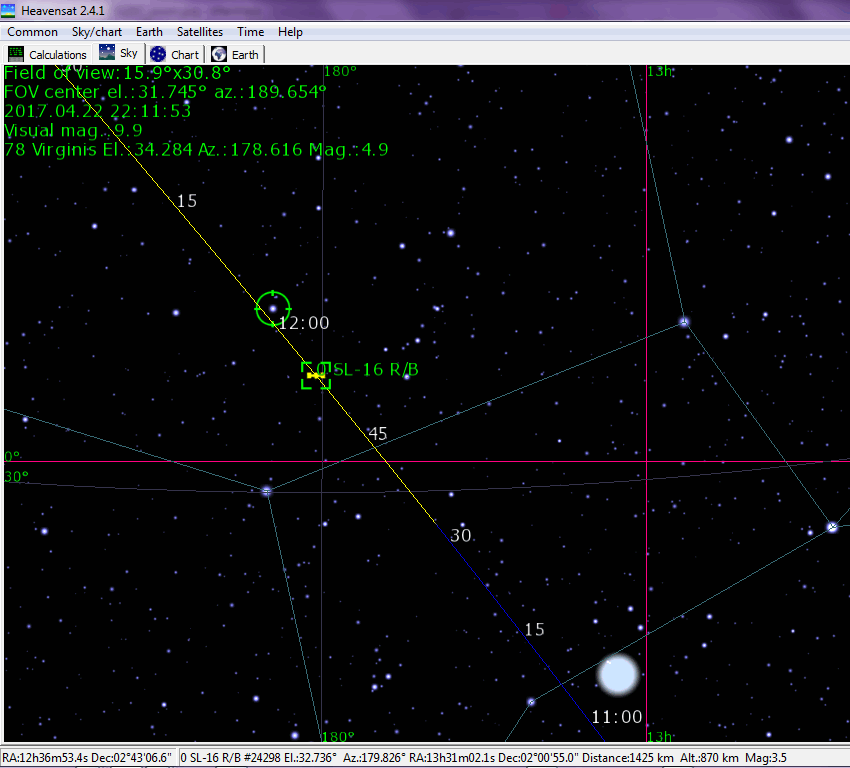850x768 pixels.
Task: Click the SL-16 R/B satellite label
Action: (x=376, y=370)
